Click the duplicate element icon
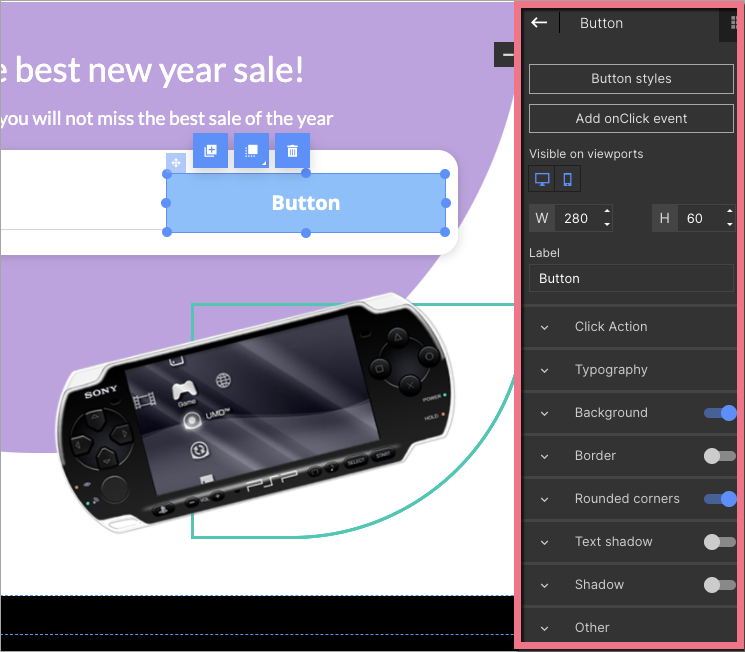 (211, 151)
